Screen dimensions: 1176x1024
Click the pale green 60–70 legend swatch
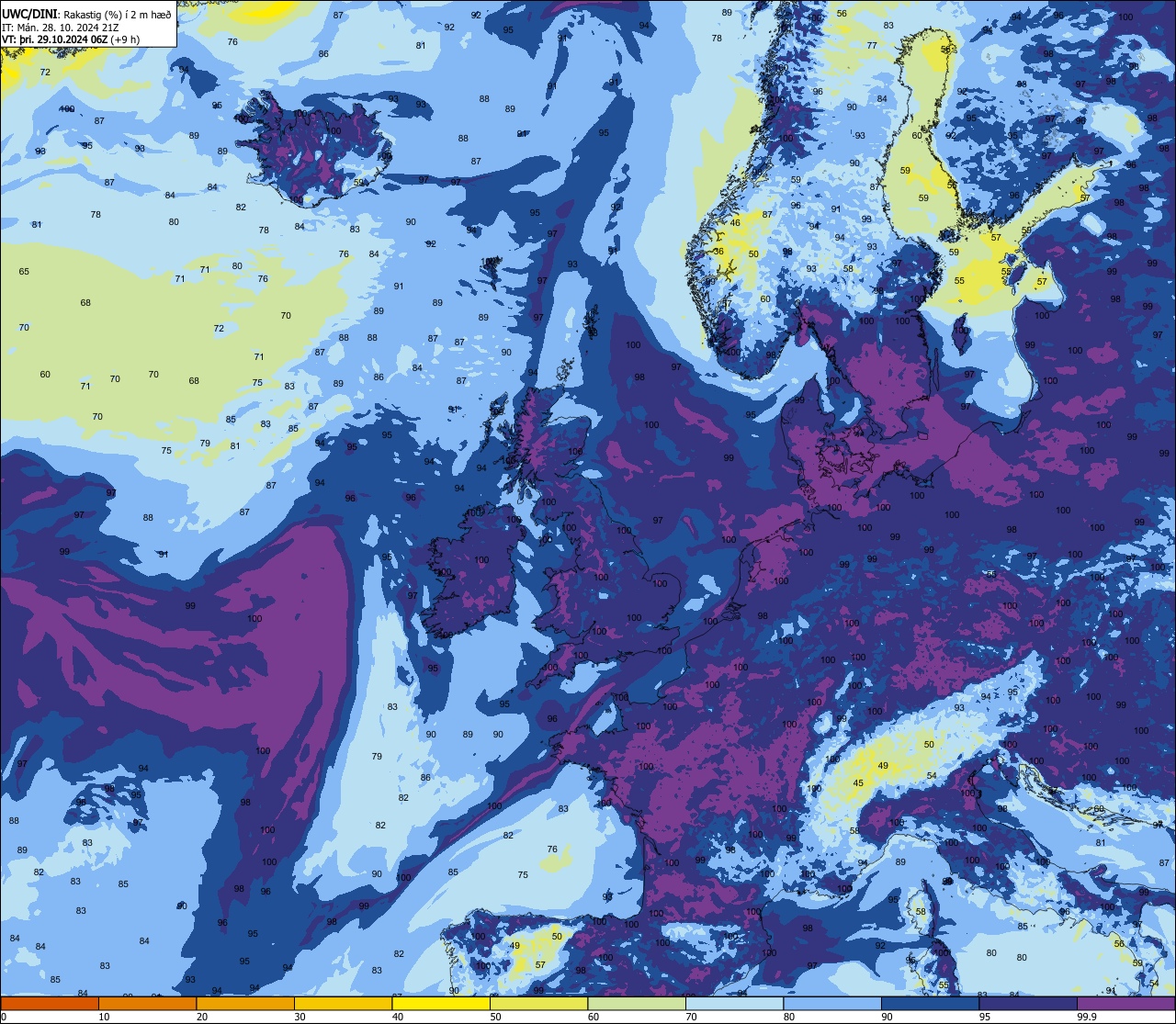[637, 1003]
